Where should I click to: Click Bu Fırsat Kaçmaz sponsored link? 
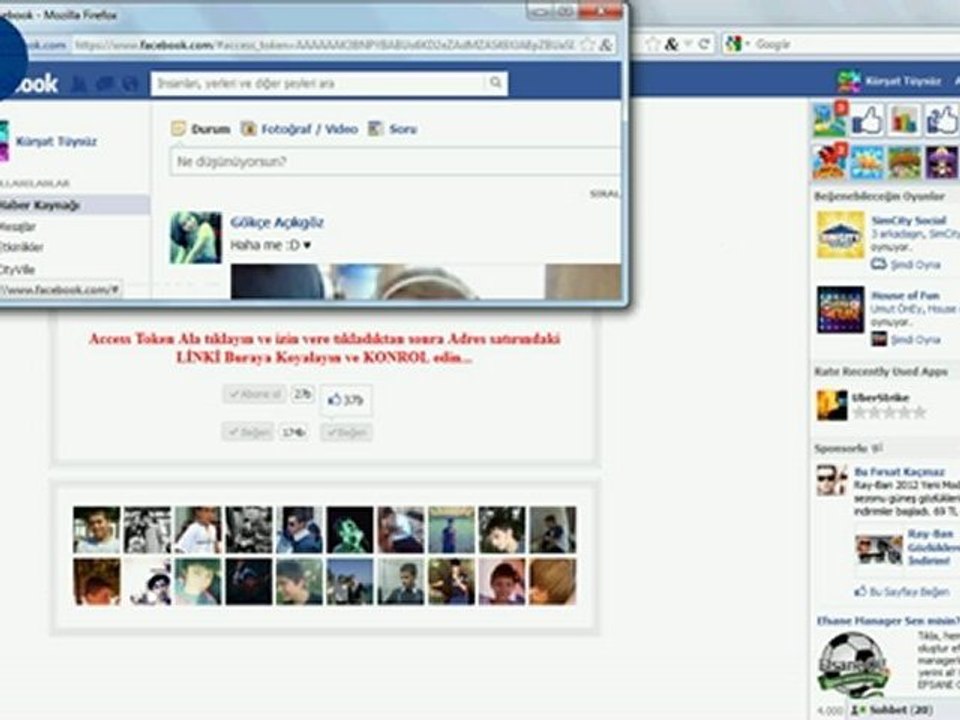click(899, 471)
